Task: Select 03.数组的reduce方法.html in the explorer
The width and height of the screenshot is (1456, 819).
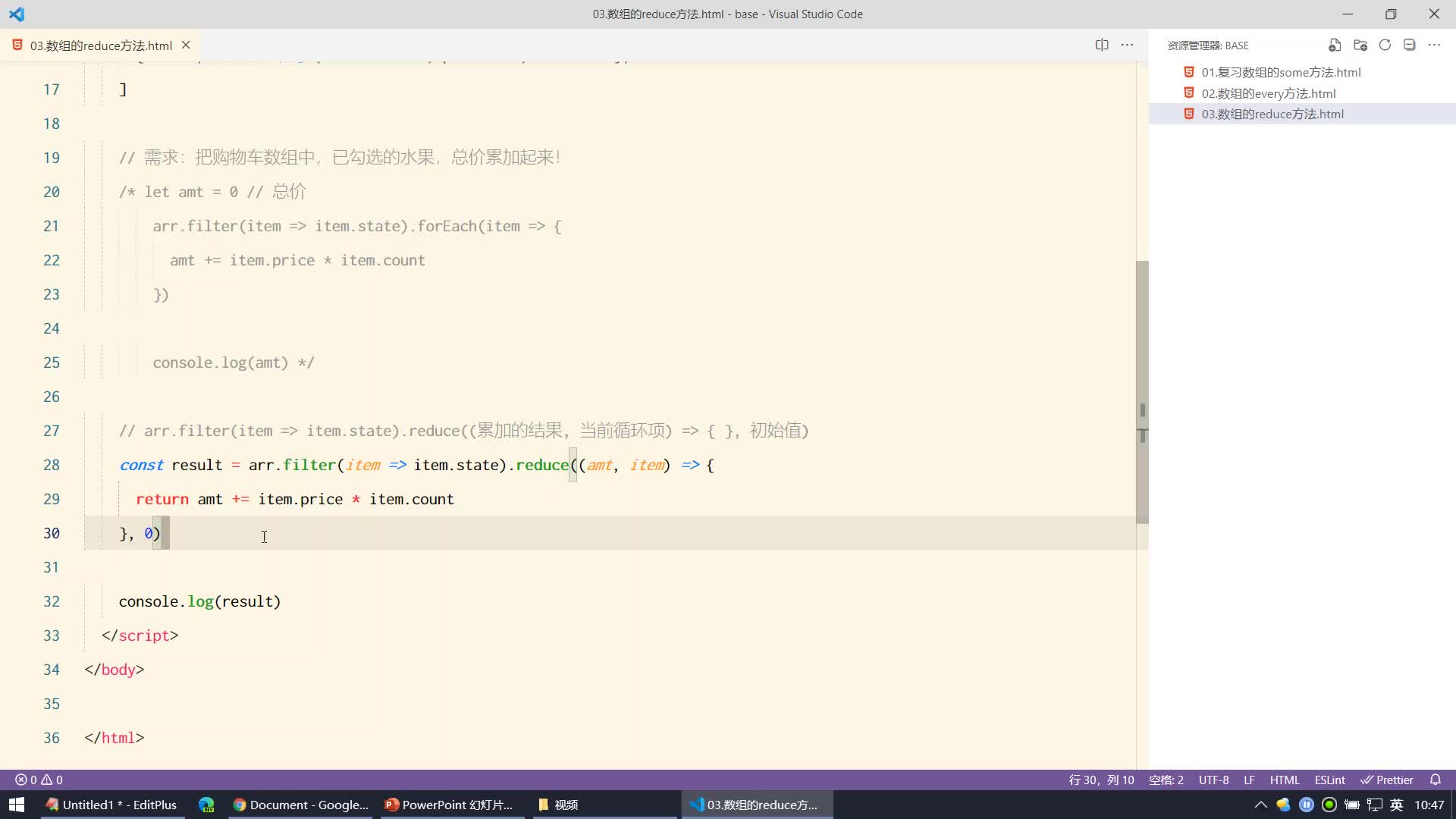Action: 1302,114
